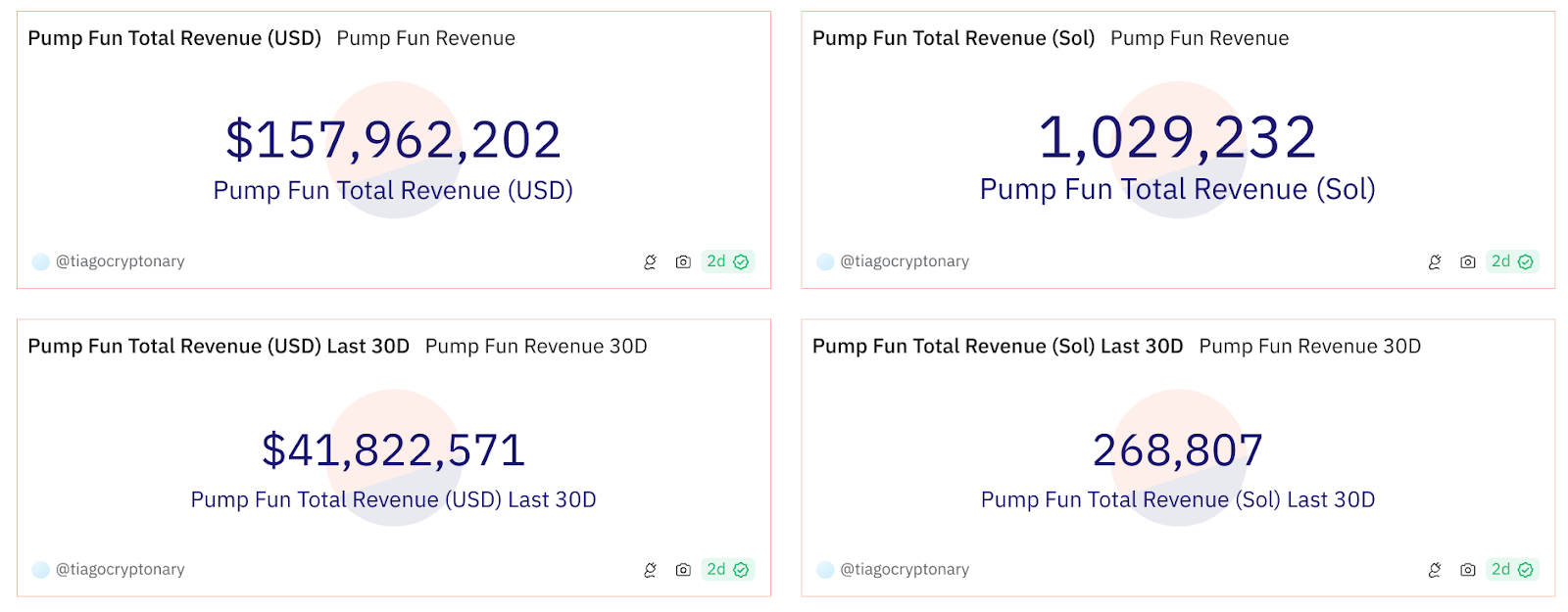Click camera icon in Total Revenue (Sol) panel

tap(1467, 261)
